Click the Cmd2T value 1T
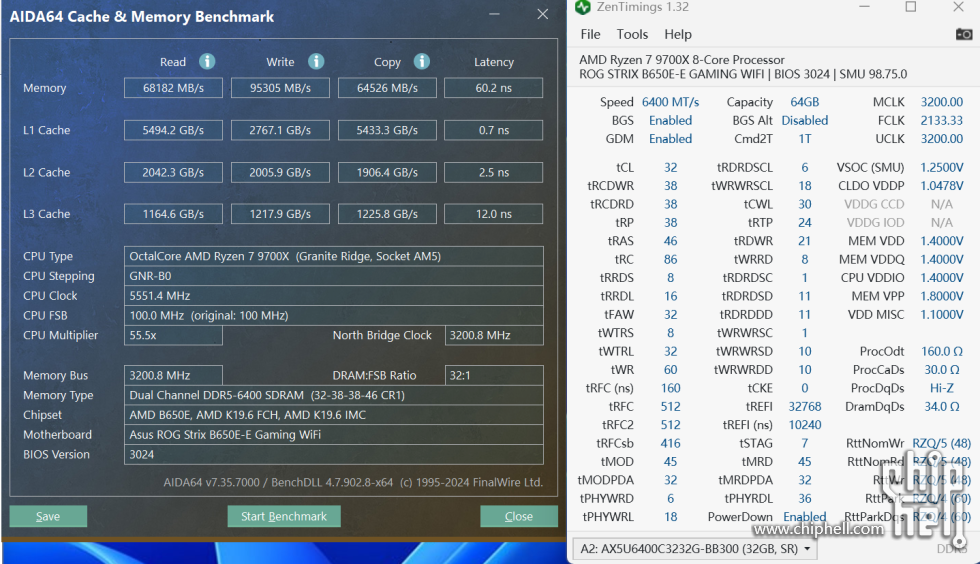 pos(804,139)
